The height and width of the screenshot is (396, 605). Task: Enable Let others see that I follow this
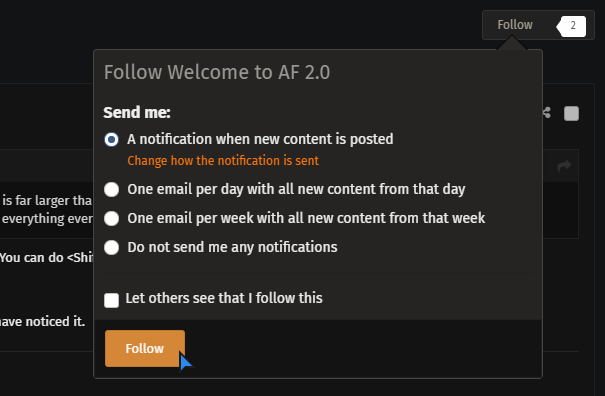[x=112, y=300]
